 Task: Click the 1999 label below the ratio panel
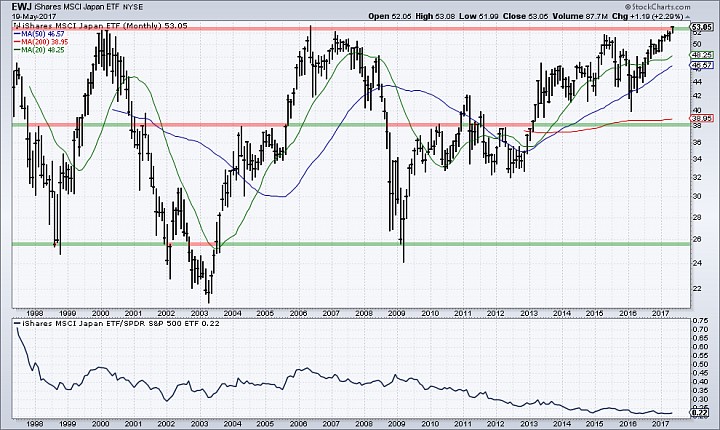click(x=68, y=424)
